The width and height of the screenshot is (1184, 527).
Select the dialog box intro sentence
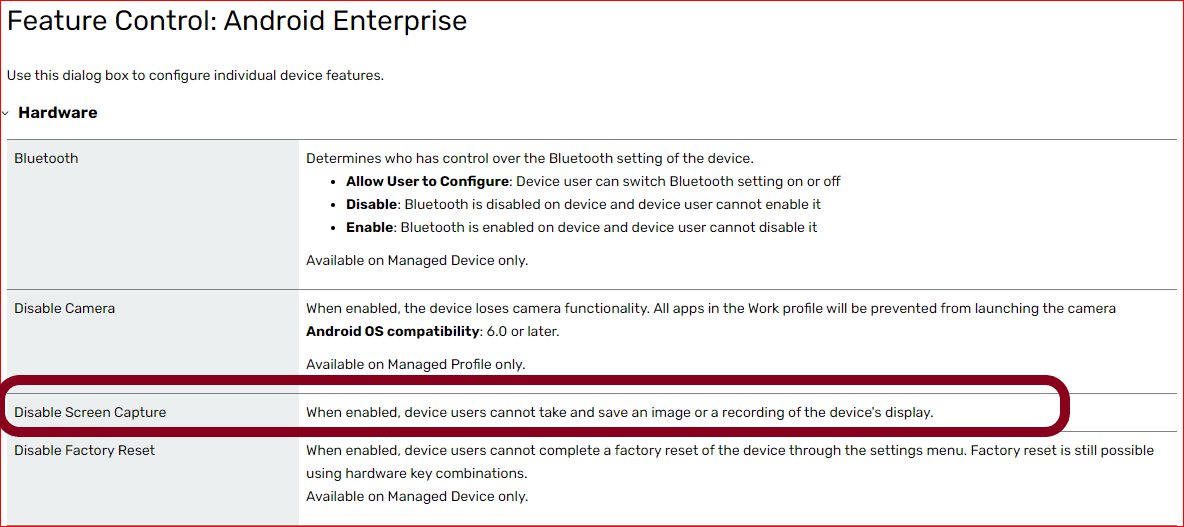[195, 75]
